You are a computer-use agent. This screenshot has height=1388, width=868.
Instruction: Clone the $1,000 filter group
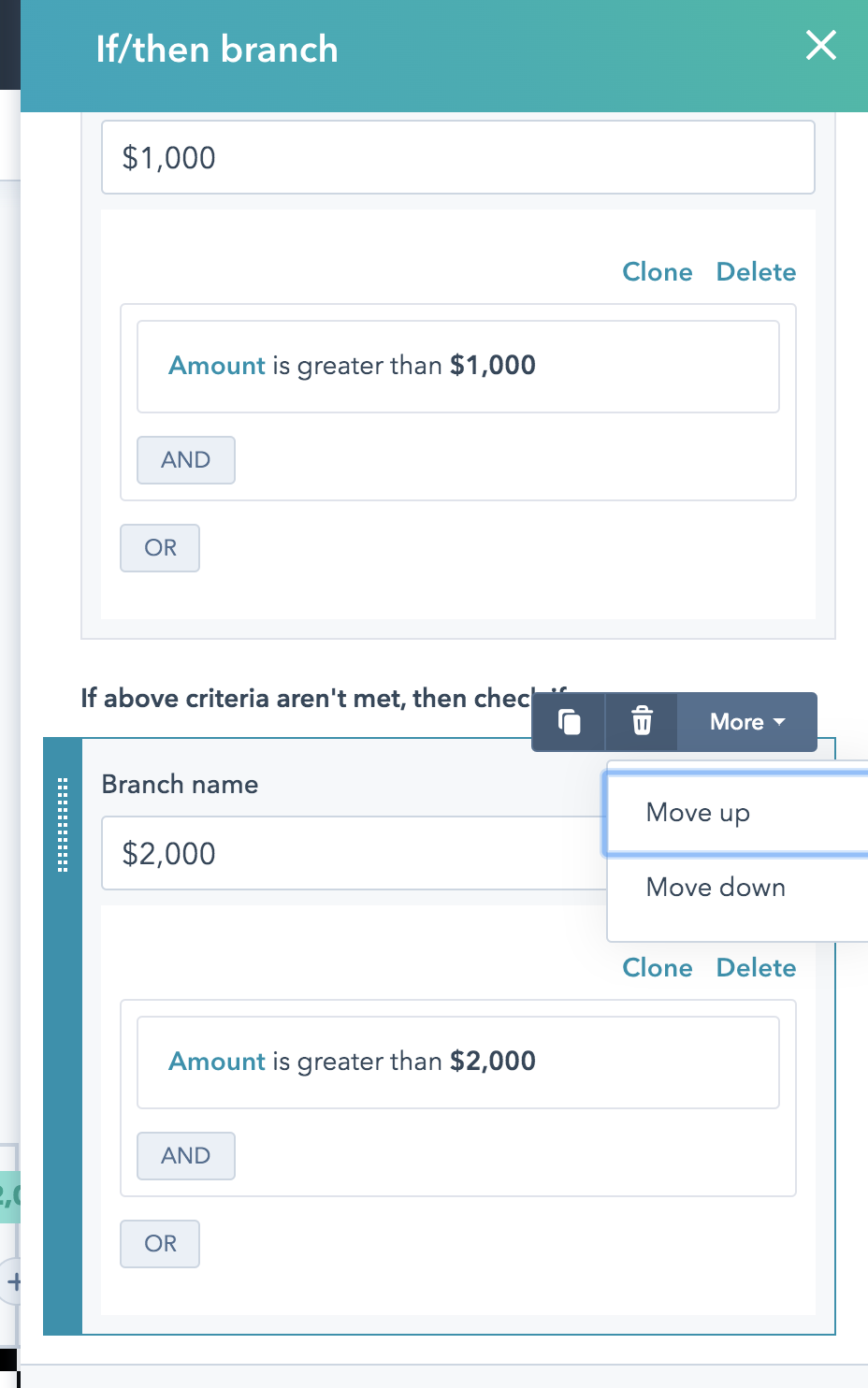658,272
